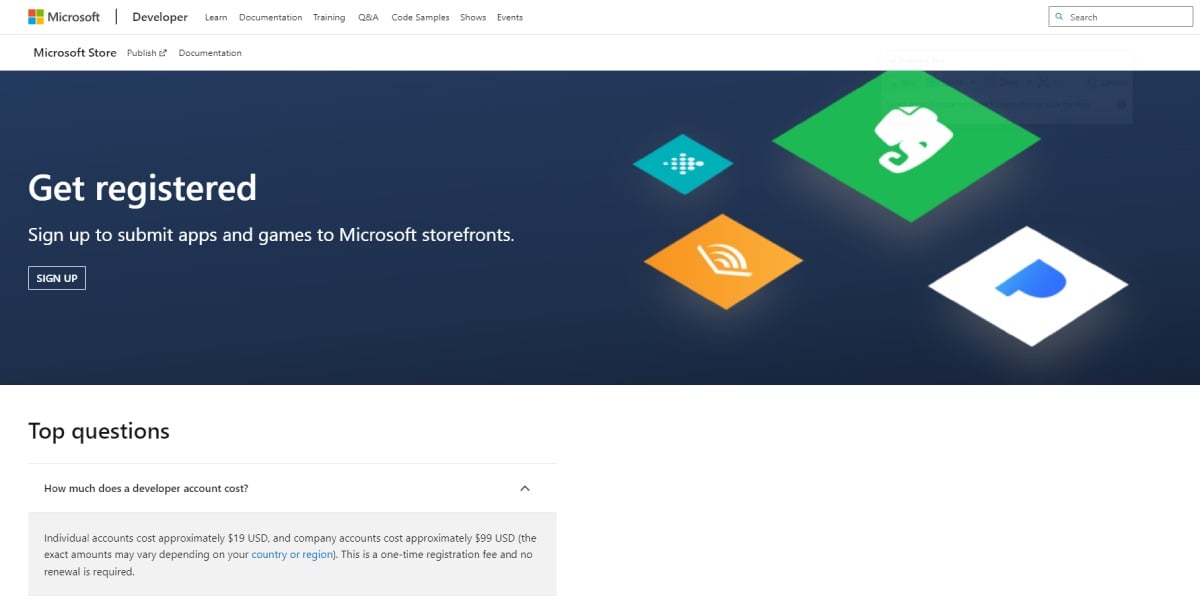
Task: Click the orange Audible app tile
Action: (x=723, y=262)
